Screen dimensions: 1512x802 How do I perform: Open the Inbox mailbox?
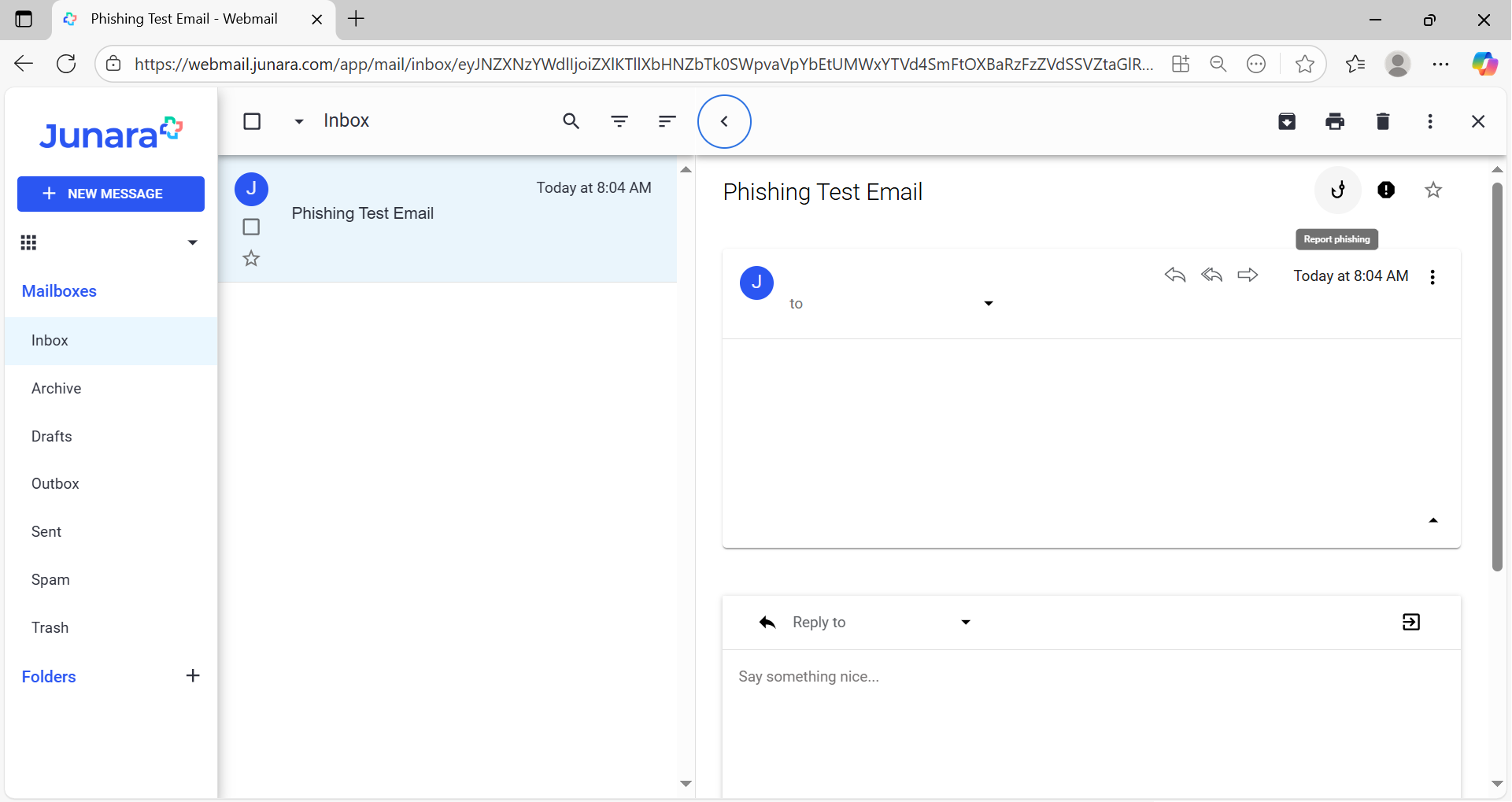(x=111, y=341)
